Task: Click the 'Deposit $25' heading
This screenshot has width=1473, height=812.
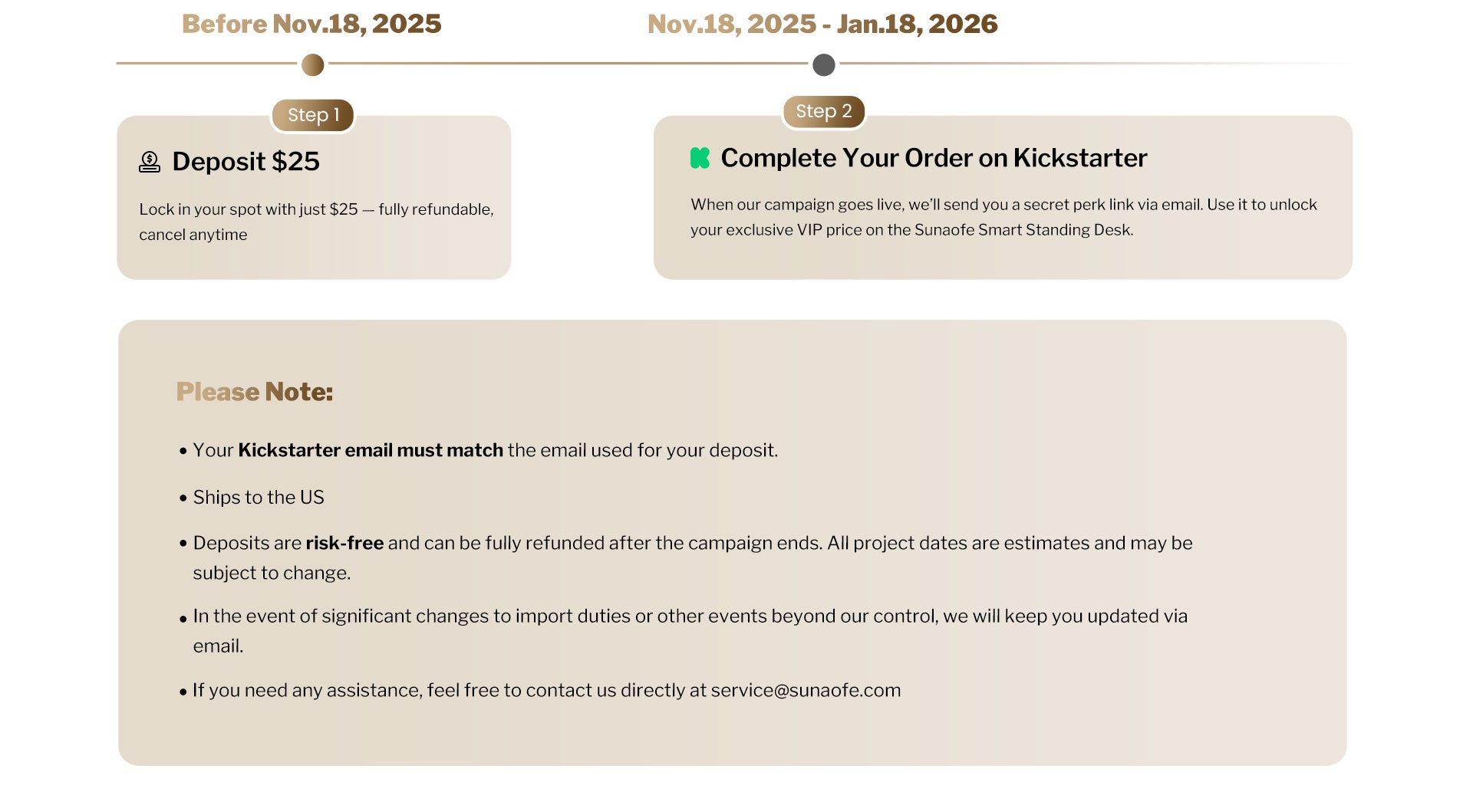Action: coord(245,162)
